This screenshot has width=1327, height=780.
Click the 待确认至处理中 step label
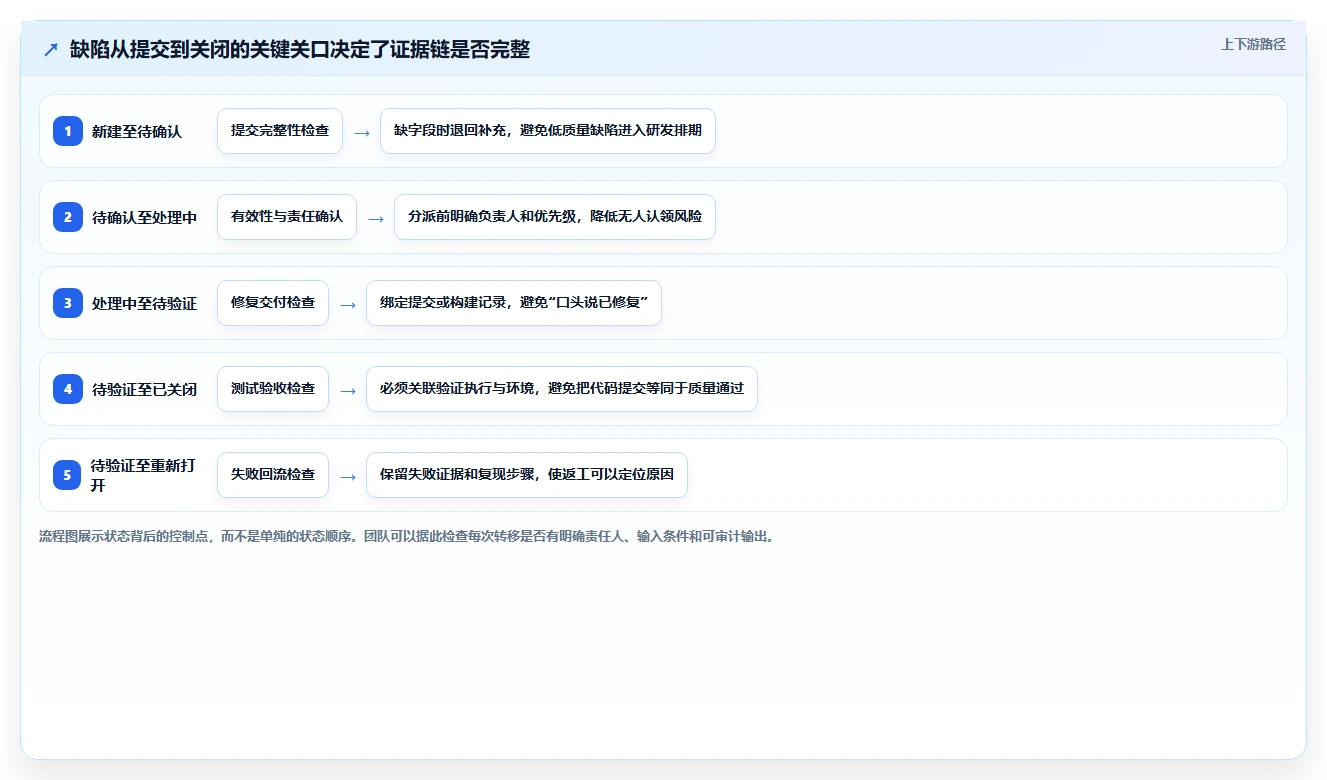click(x=144, y=217)
